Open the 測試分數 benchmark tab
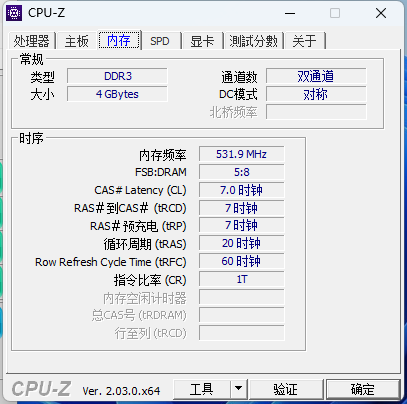Image resolution: width=407 pixels, height=404 pixels. (253, 41)
